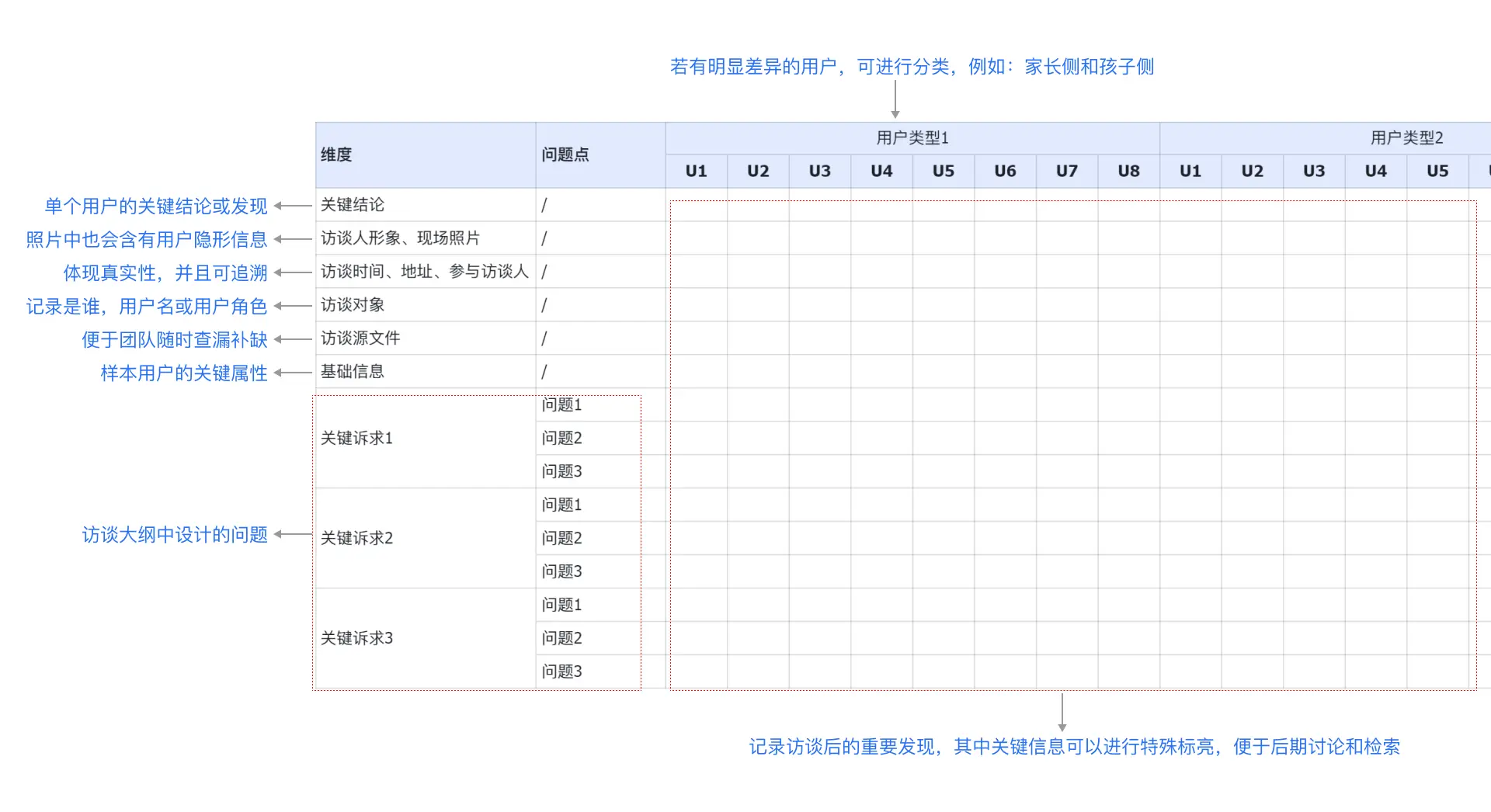Select the 用户类型2 group header
This screenshot has width=1491, height=812.
point(1406,137)
